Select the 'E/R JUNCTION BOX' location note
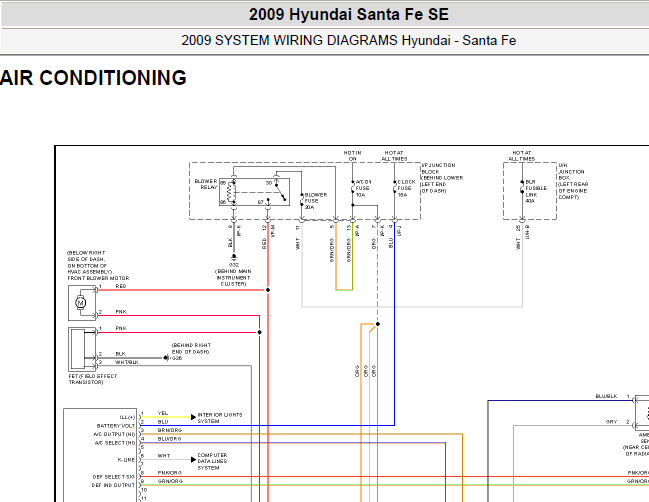The height and width of the screenshot is (502, 649). (x=573, y=181)
